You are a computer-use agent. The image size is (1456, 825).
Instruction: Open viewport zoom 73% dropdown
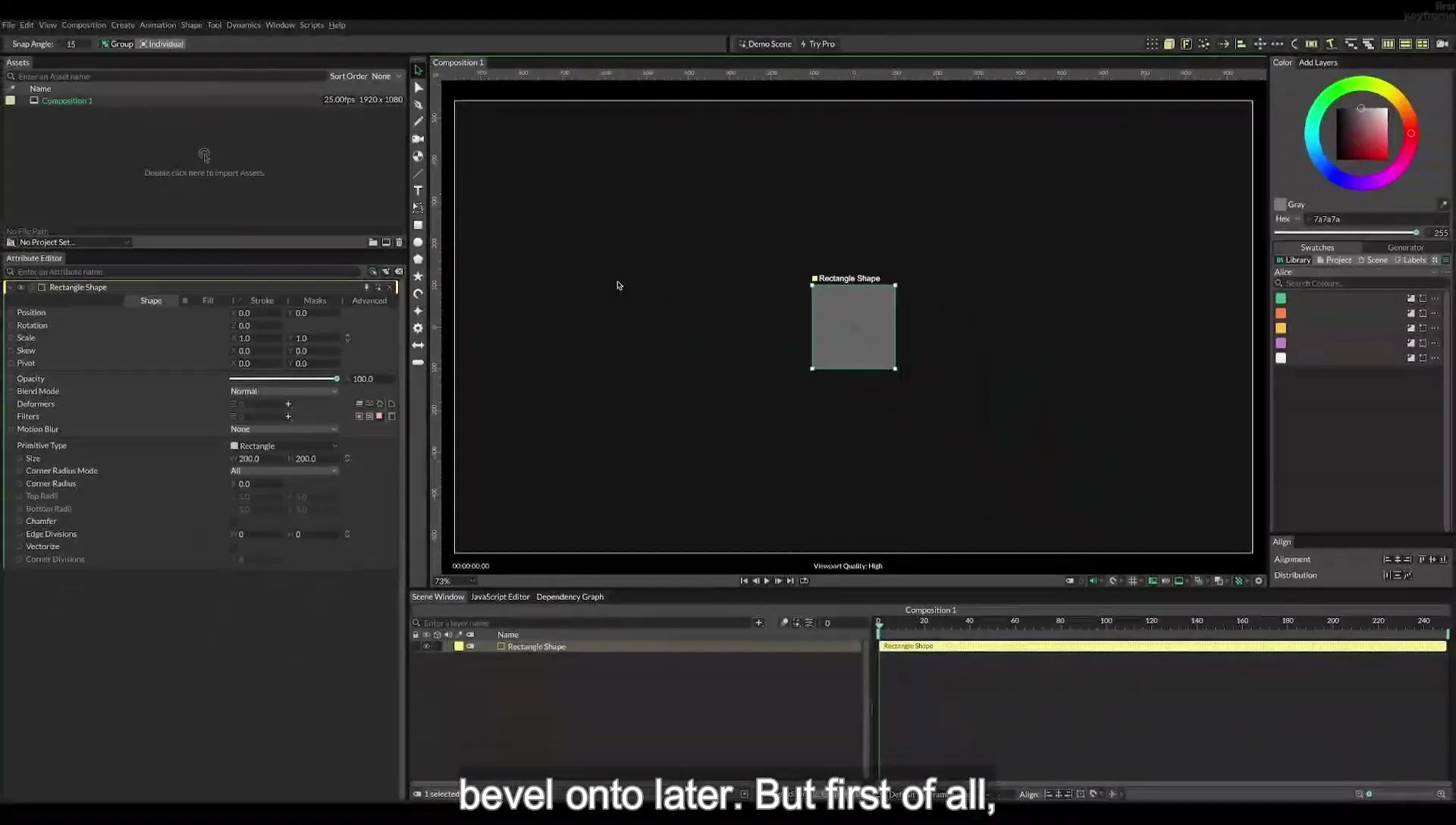coord(454,581)
